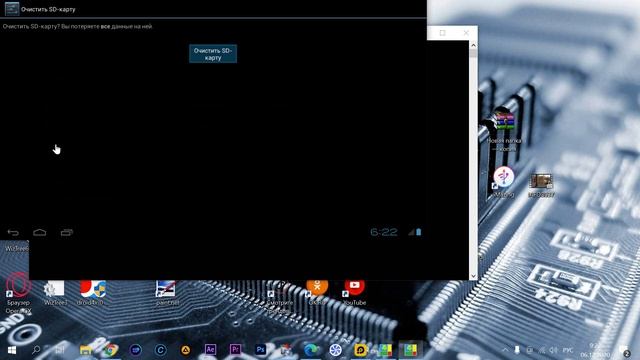
Task: Close the background emulator window
Action: click(466, 33)
